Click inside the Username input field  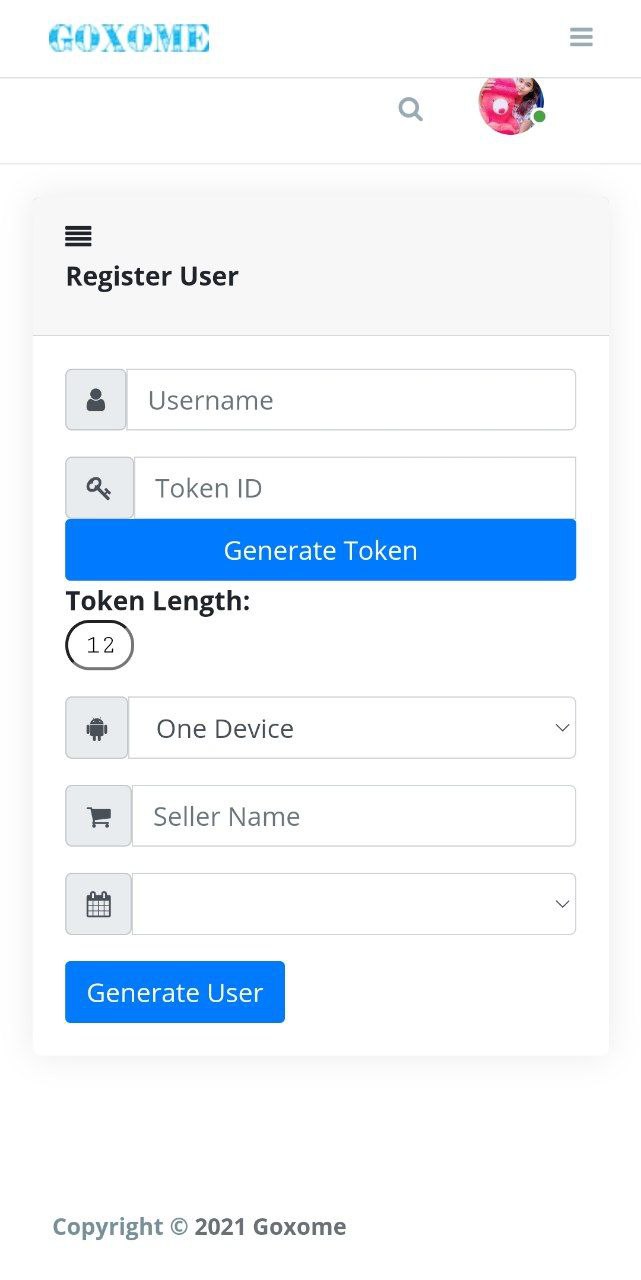click(x=352, y=399)
